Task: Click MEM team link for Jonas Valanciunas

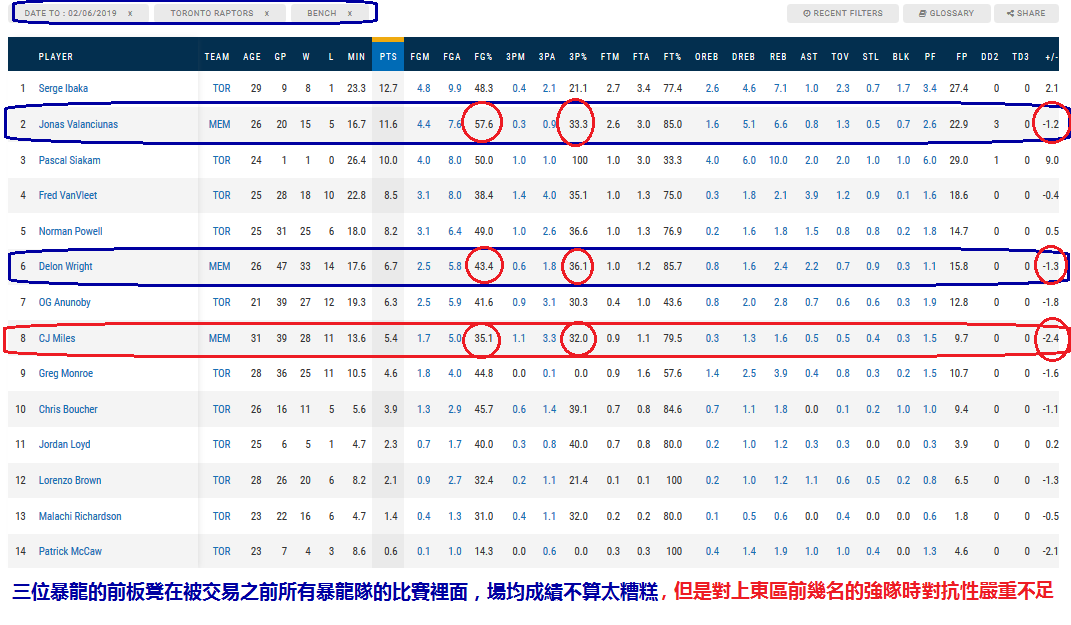Action: (x=219, y=124)
